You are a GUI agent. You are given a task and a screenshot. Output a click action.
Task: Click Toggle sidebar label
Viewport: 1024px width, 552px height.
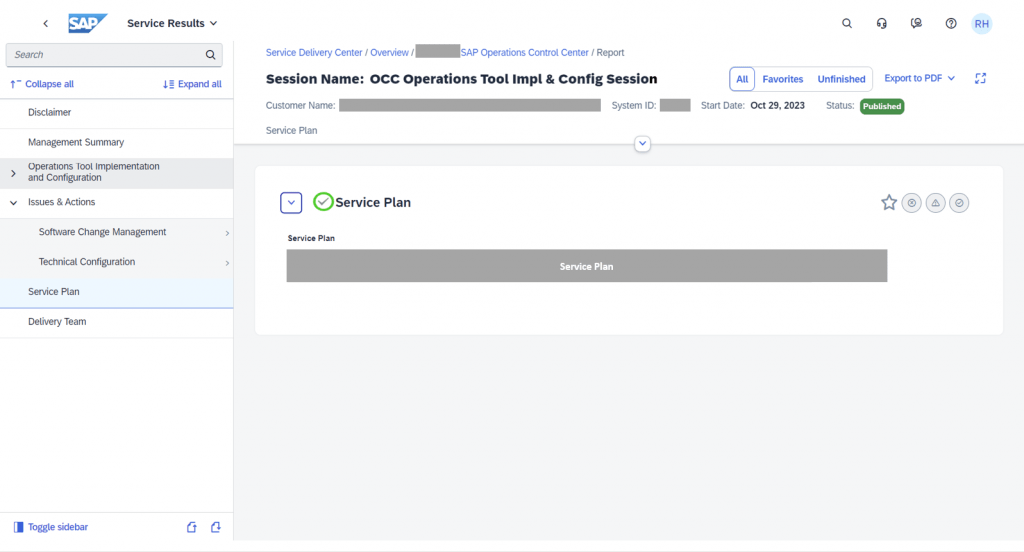[x=57, y=527]
